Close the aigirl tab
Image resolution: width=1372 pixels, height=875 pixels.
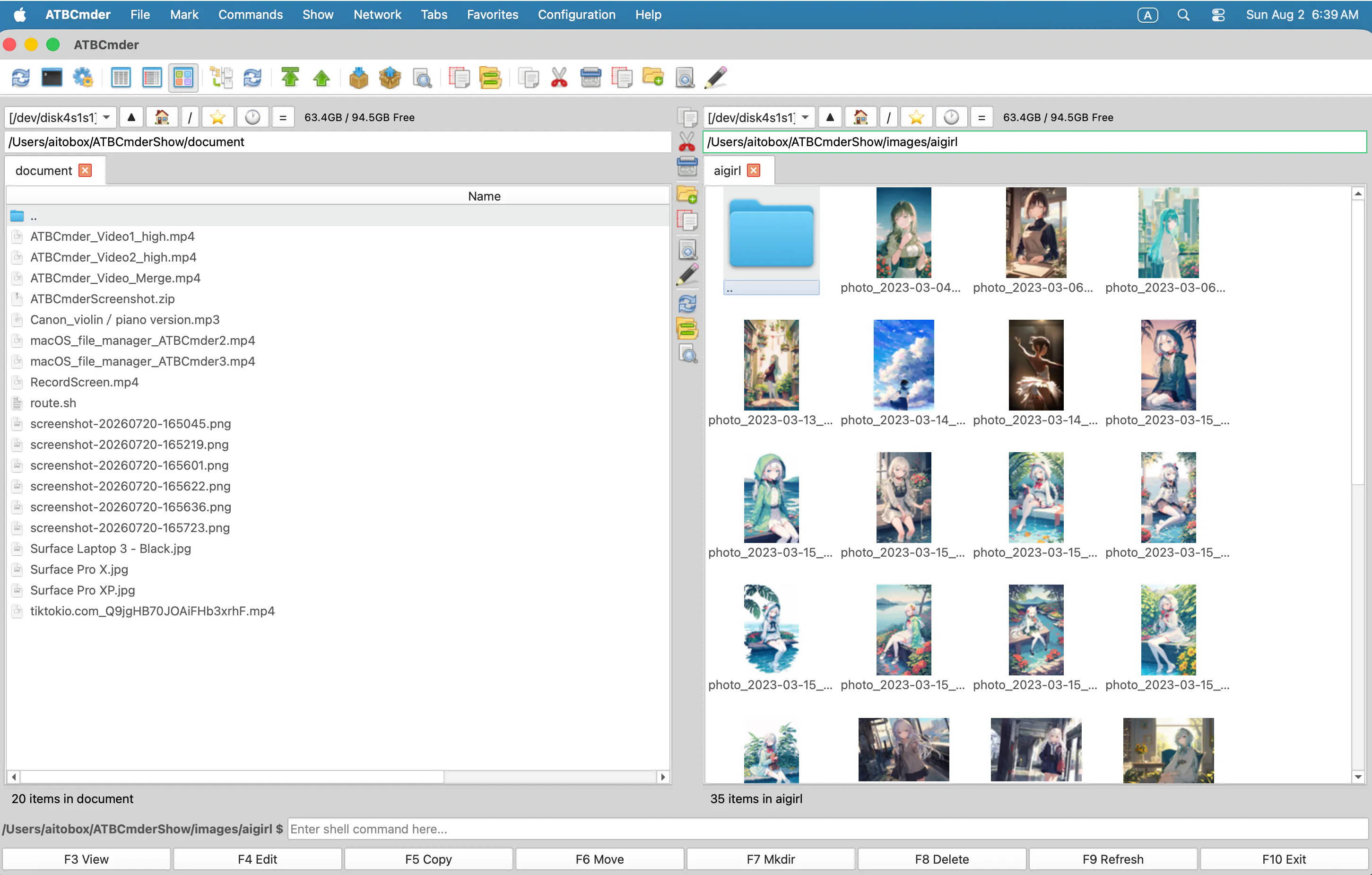click(x=753, y=170)
